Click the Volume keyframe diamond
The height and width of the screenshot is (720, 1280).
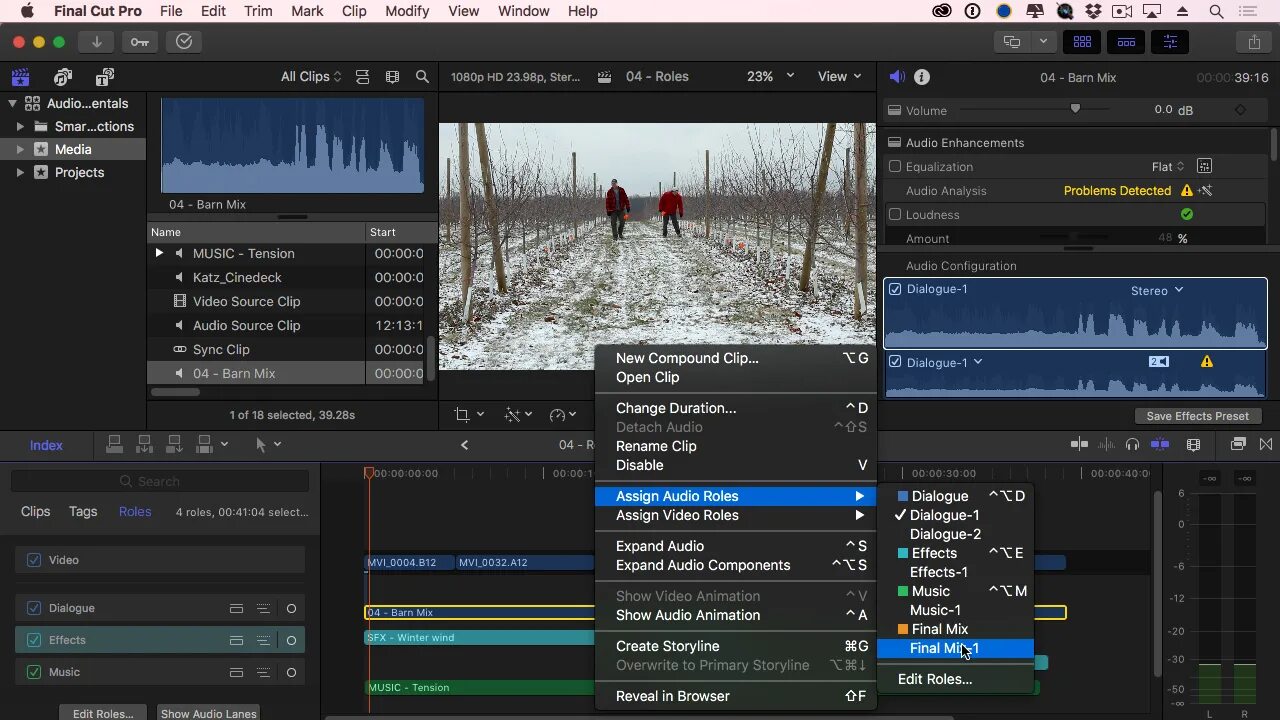click(1241, 110)
